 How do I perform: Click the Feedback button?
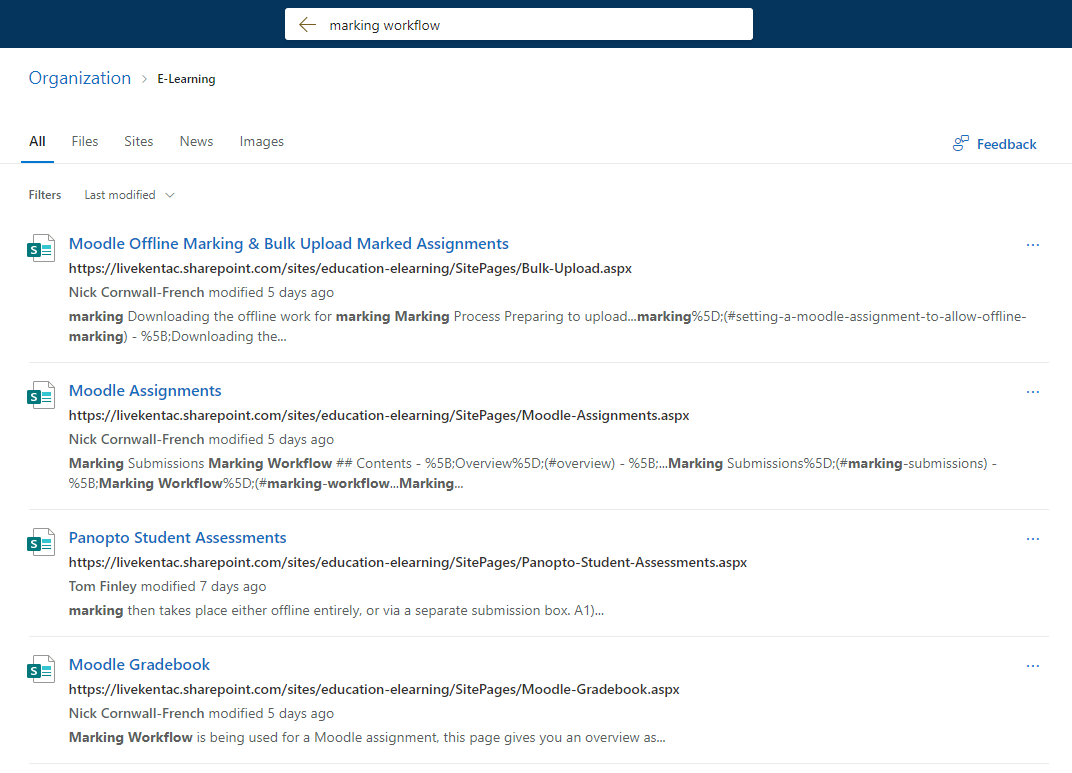click(x=995, y=144)
